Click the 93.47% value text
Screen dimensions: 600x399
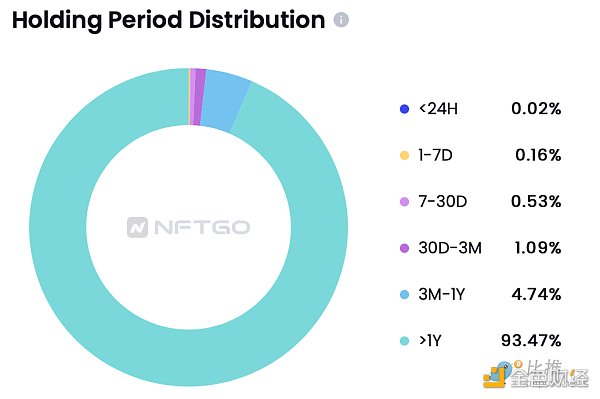pos(531,340)
